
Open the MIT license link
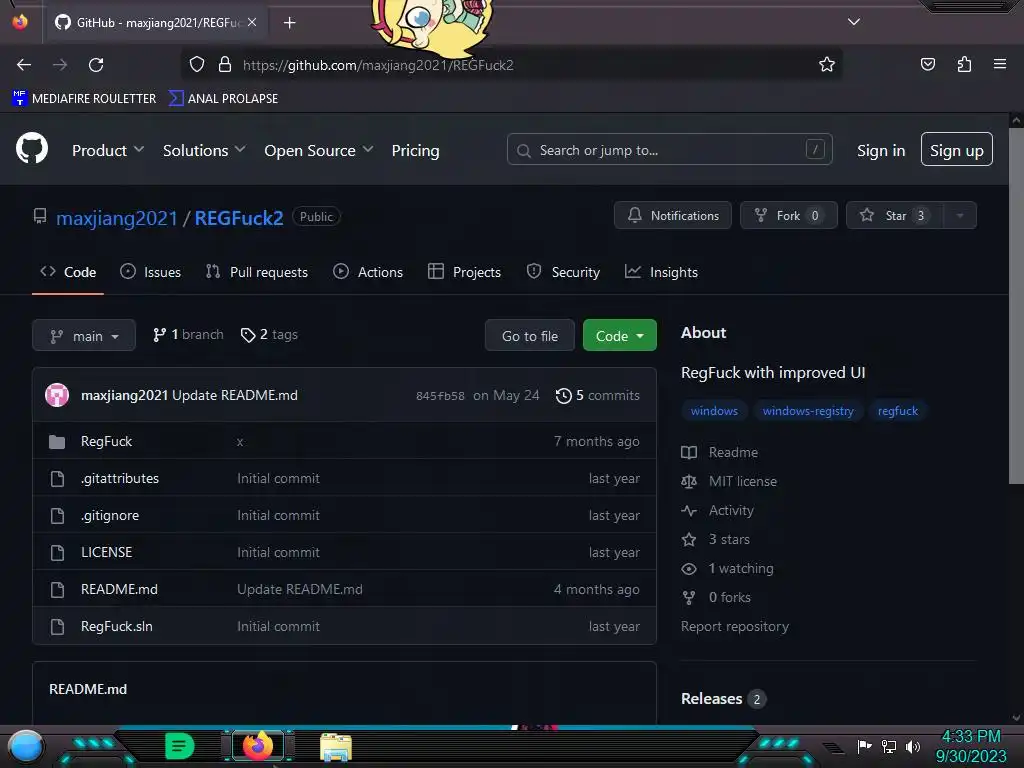729,481
